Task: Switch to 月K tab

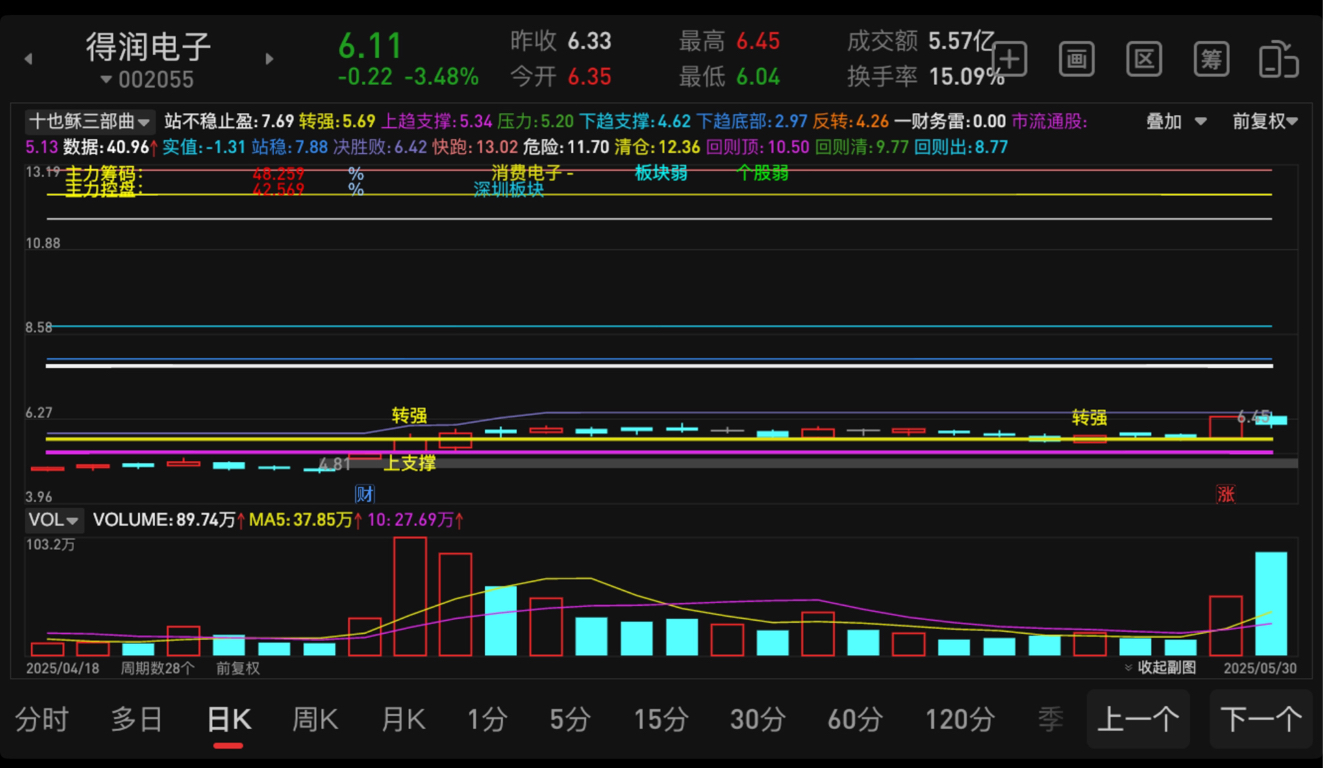Action: [x=403, y=719]
